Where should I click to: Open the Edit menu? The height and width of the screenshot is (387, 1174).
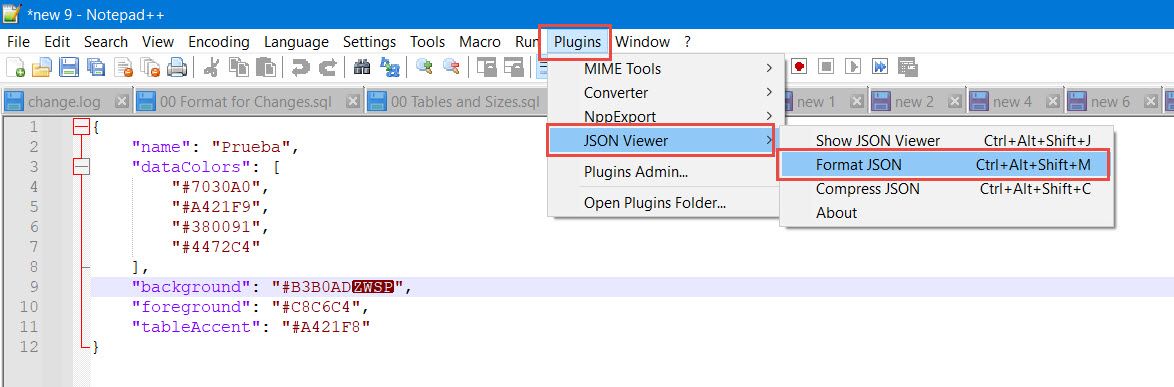[x=57, y=42]
